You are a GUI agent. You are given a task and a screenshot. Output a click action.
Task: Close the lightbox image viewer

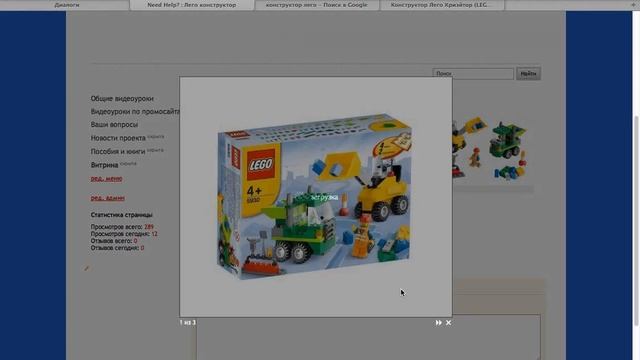pyautogui.click(x=449, y=322)
